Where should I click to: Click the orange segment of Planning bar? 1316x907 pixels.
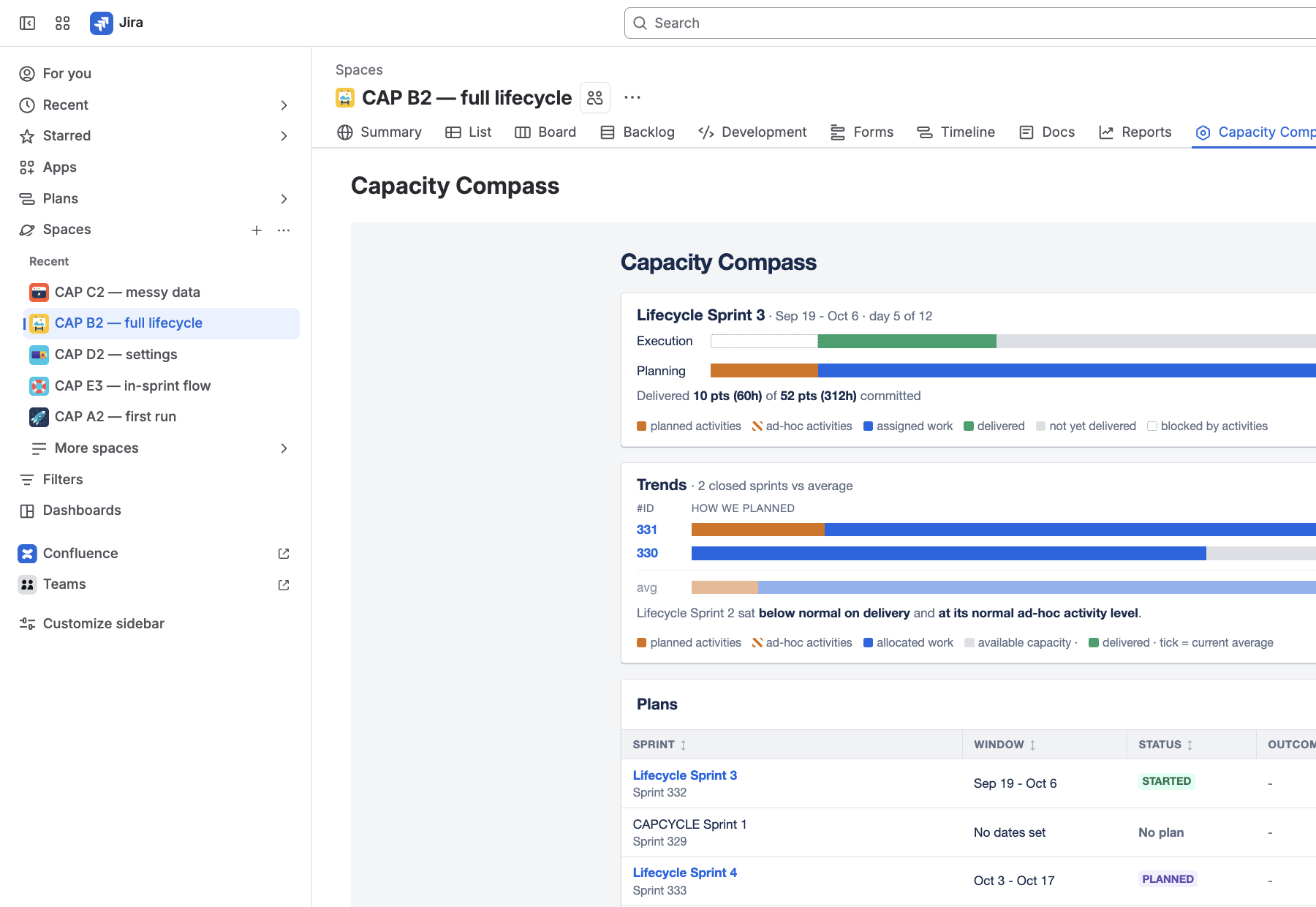coord(764,371)
